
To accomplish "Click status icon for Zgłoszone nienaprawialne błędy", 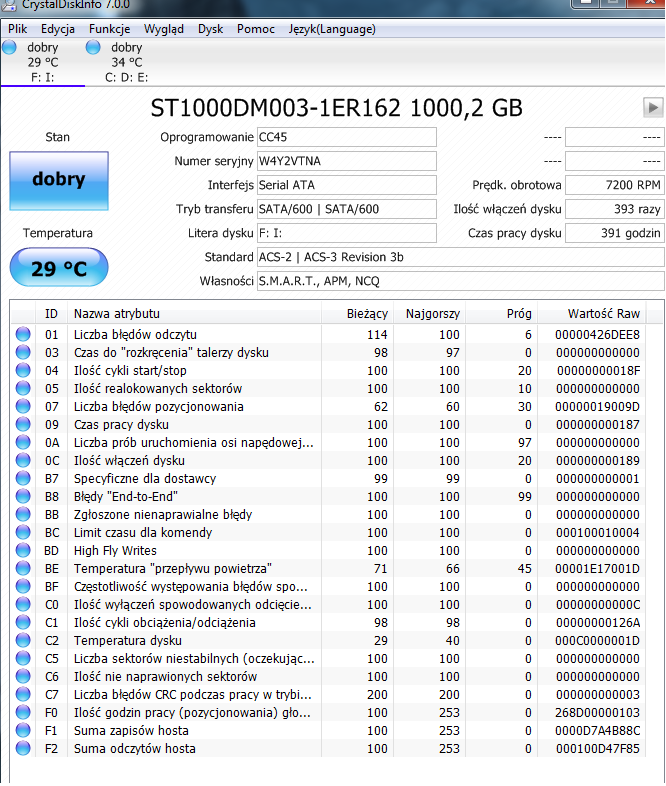I will point(23,514).
